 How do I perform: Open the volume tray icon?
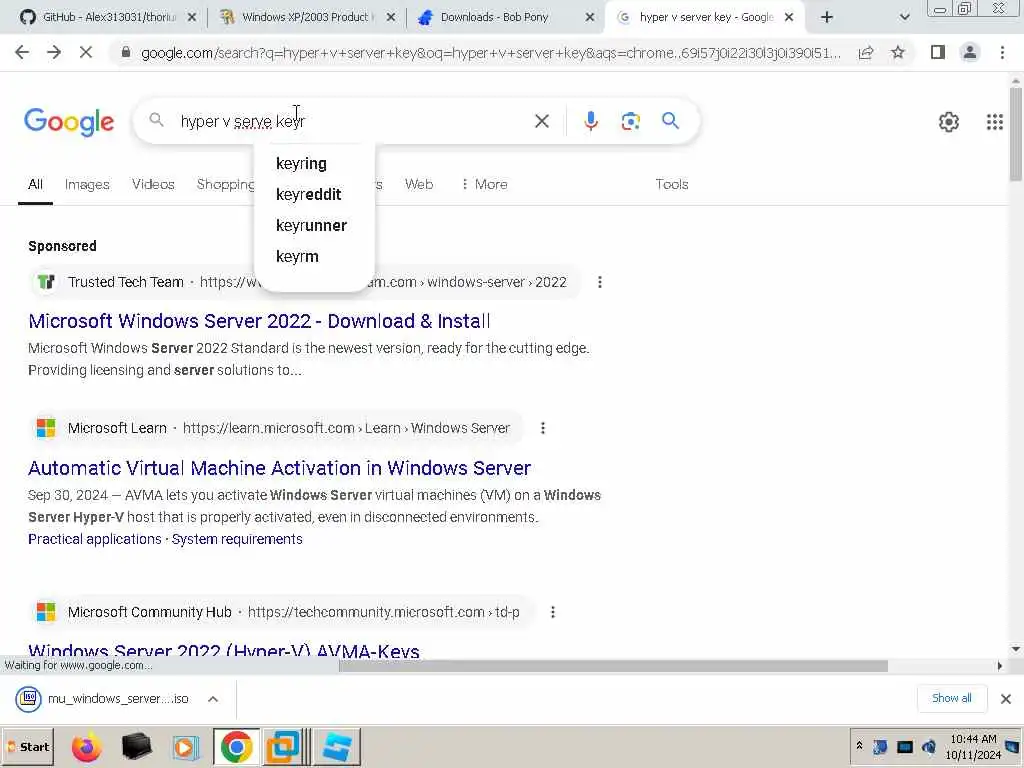[928, 746]
